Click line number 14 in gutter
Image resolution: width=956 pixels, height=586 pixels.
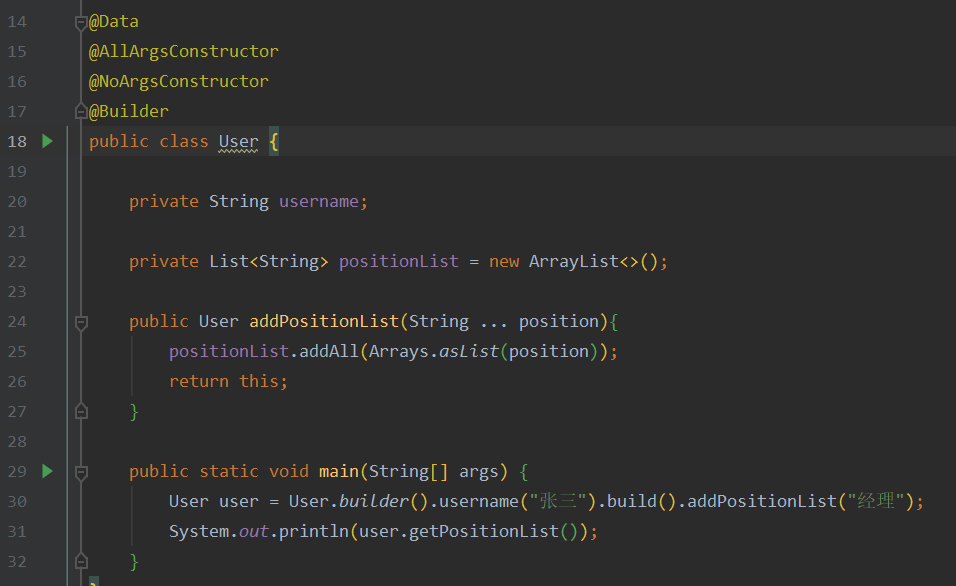[x=17, y=22]
